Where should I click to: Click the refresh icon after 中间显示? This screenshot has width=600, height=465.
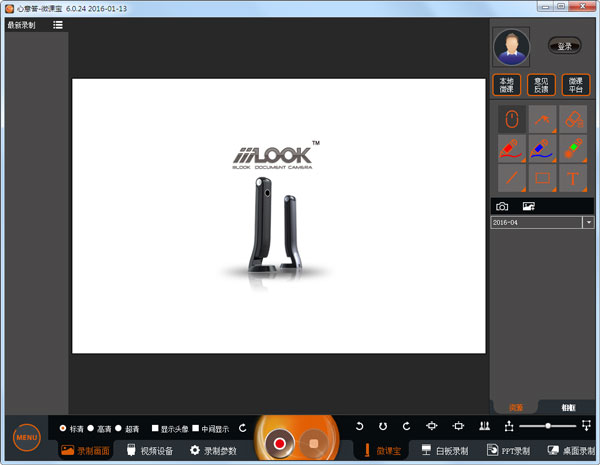[243, 428]
